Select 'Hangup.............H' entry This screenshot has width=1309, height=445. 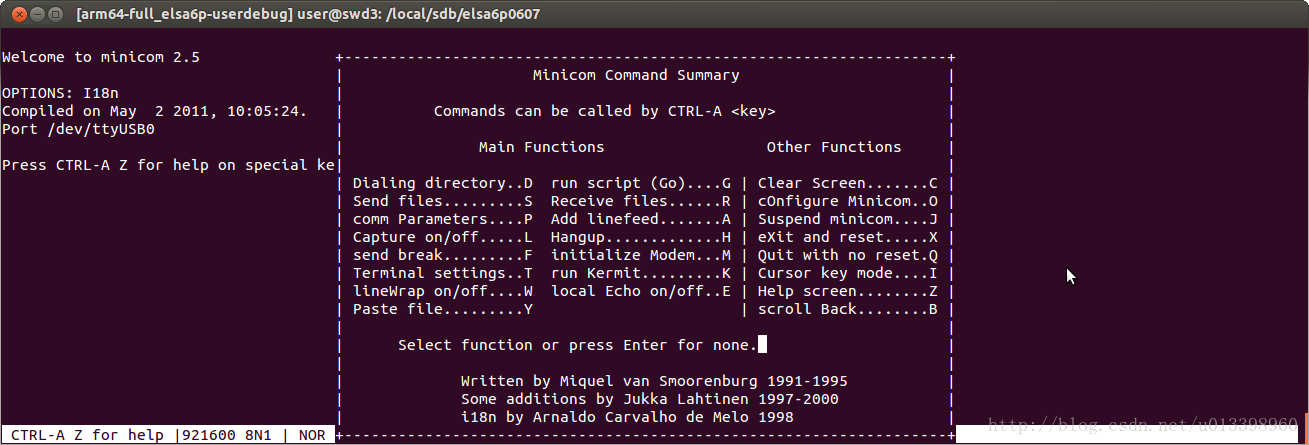pyautogui.click(x=641, y=237)
